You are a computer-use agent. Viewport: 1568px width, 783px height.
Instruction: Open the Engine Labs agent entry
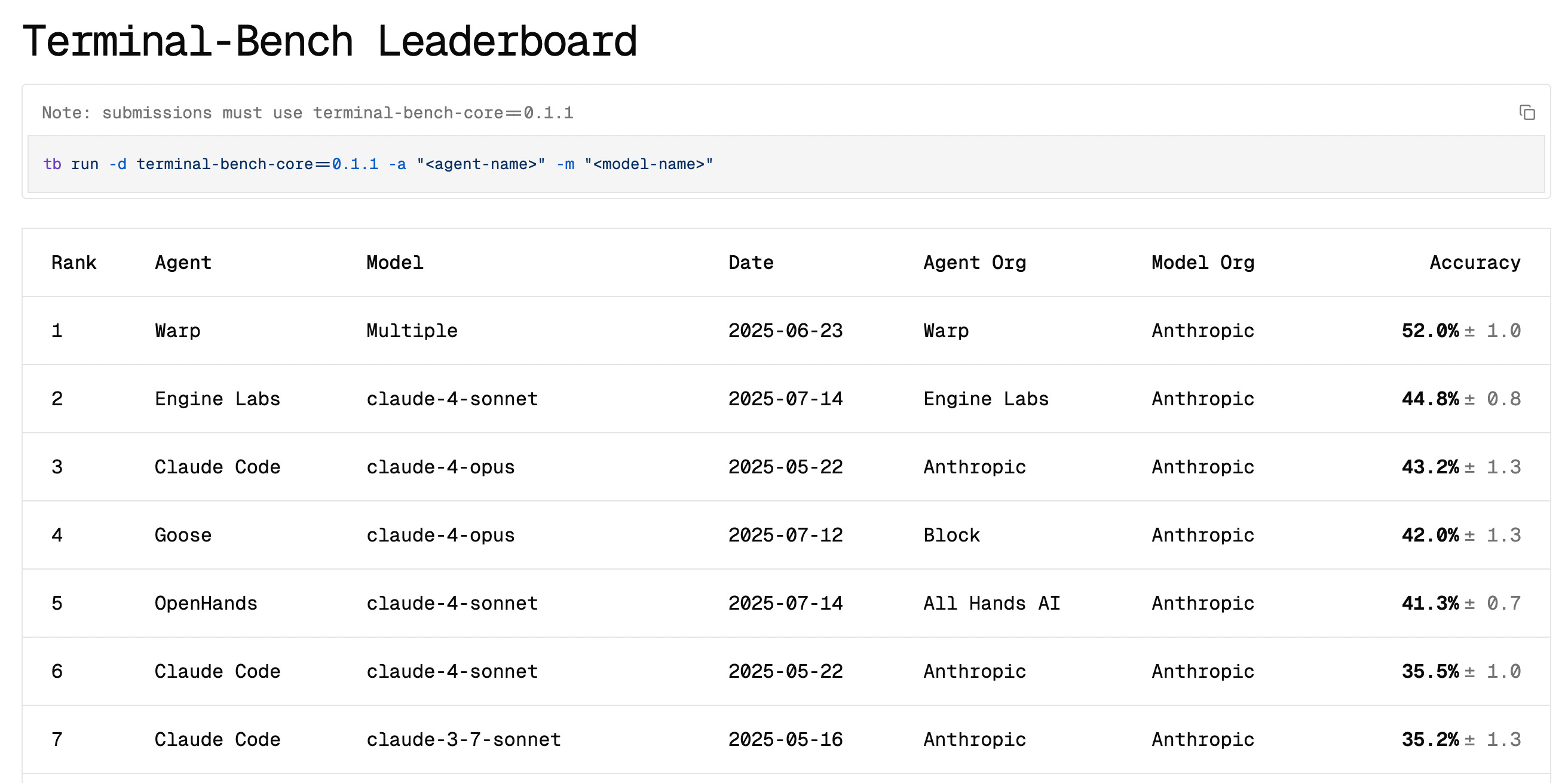click(218, 399)
